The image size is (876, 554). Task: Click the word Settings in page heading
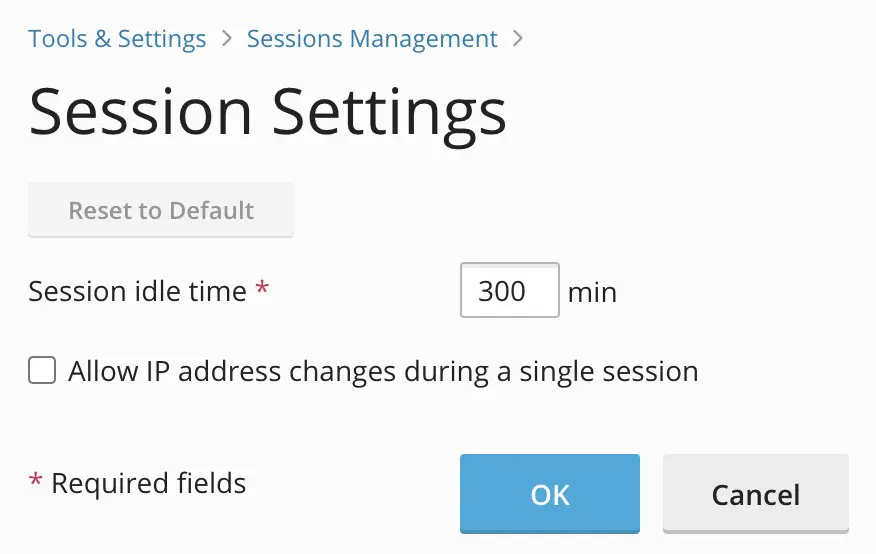click(x=390, y=112)
